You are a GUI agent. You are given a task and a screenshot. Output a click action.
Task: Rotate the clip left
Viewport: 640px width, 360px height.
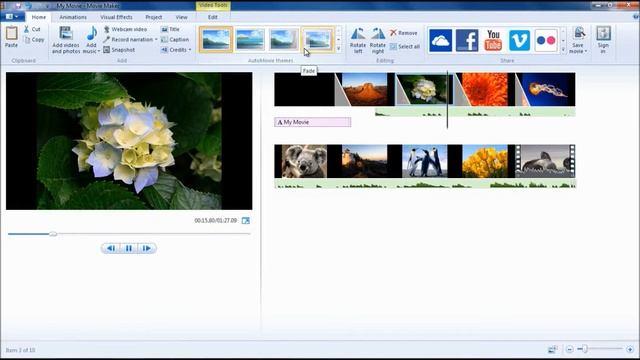tap(358, 40)
